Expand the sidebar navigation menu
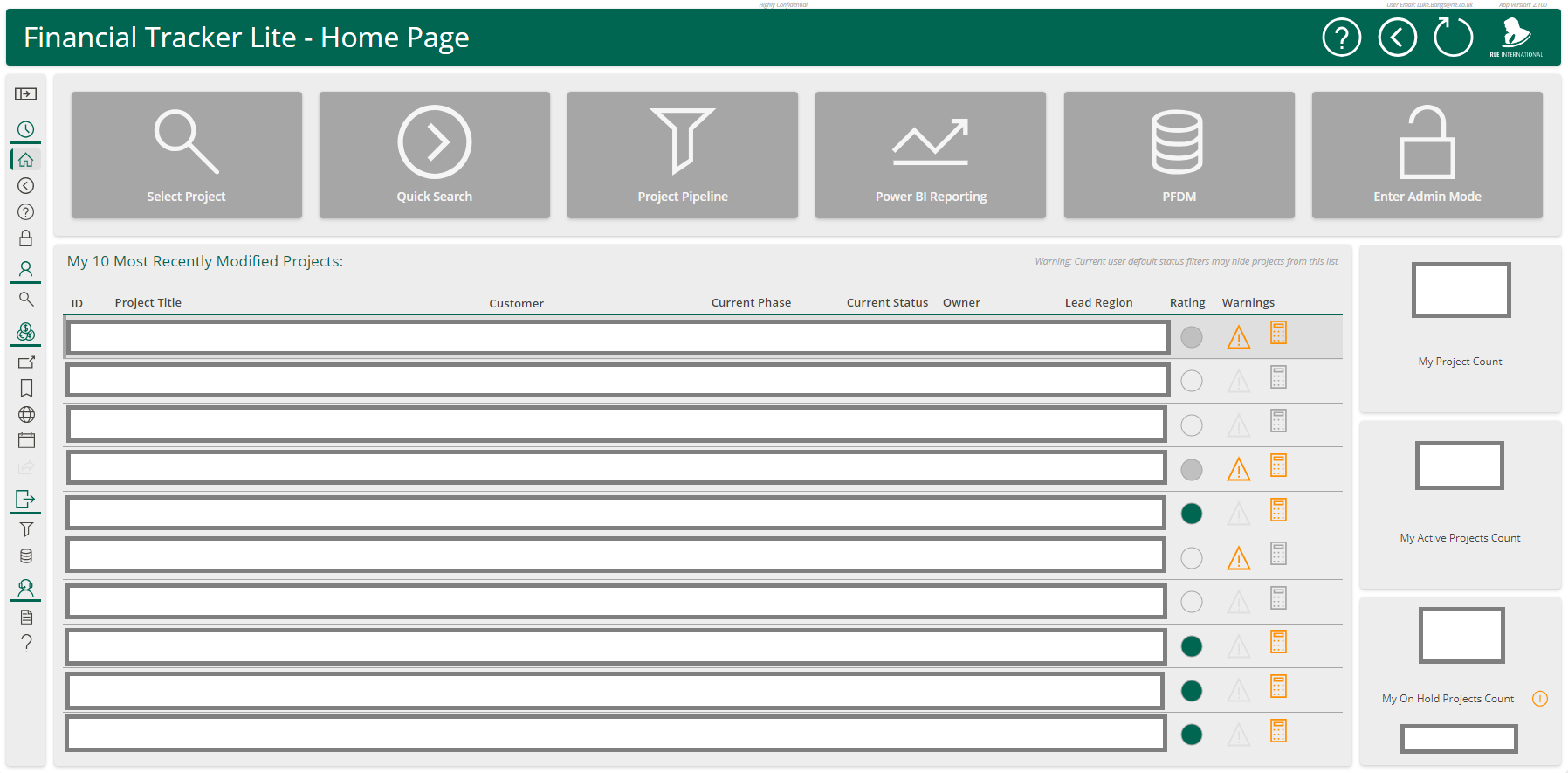This screenshot has width=1568, height=773. pyautogui.click(x=26, y=93)
